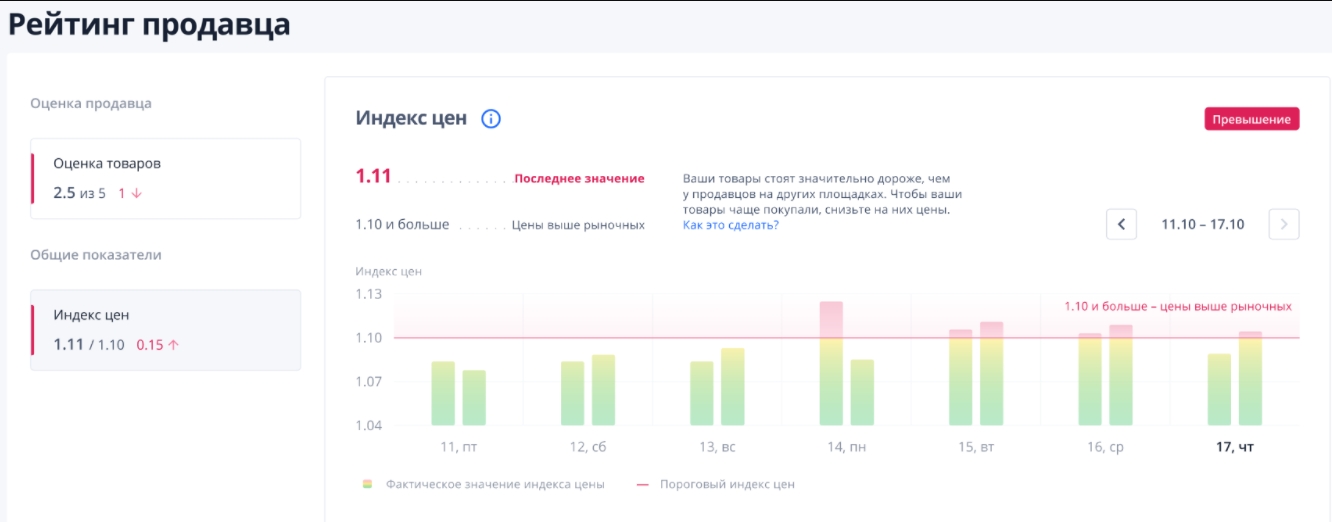Click legend item Пороговый индекс цен
This screenshot has width=1332, height=522.
coord(716,484)
